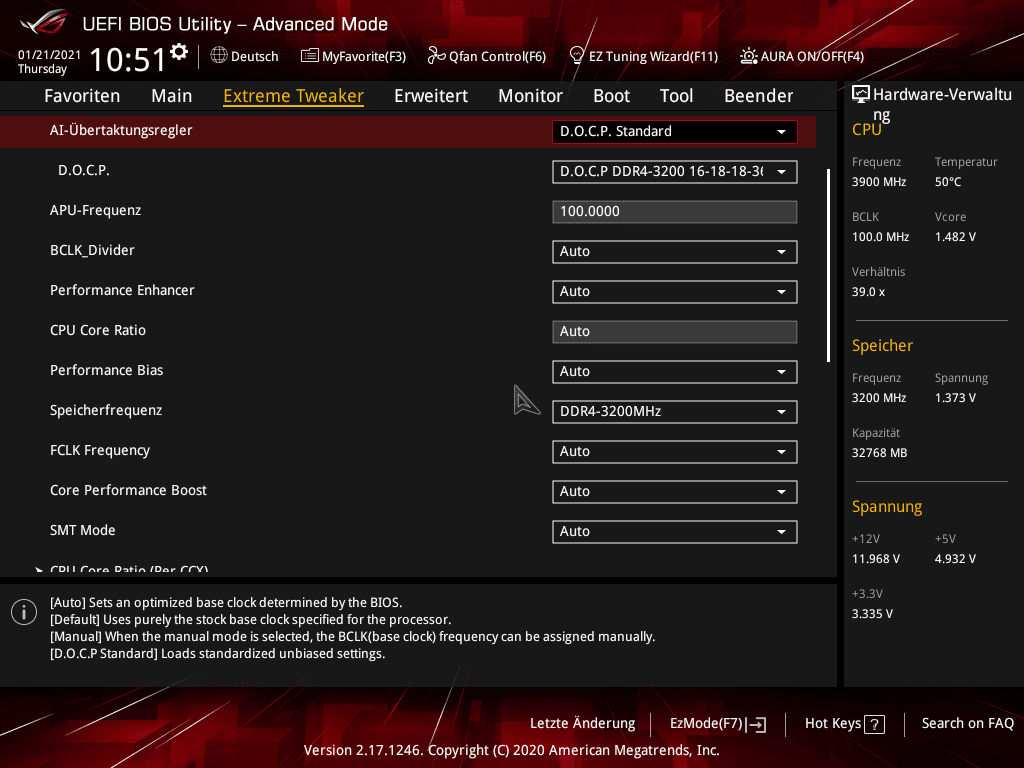Select the D.O.C.P. setting label

pos(84,170)
